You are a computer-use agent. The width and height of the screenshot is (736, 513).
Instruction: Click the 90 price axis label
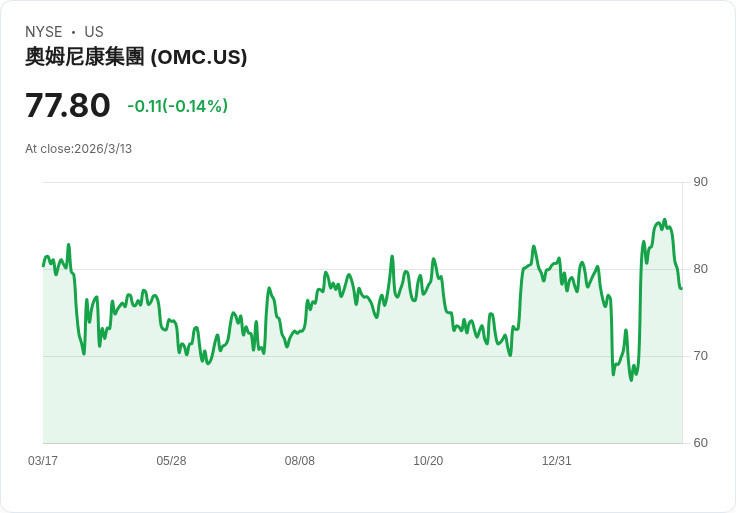(x=700, y=182)
